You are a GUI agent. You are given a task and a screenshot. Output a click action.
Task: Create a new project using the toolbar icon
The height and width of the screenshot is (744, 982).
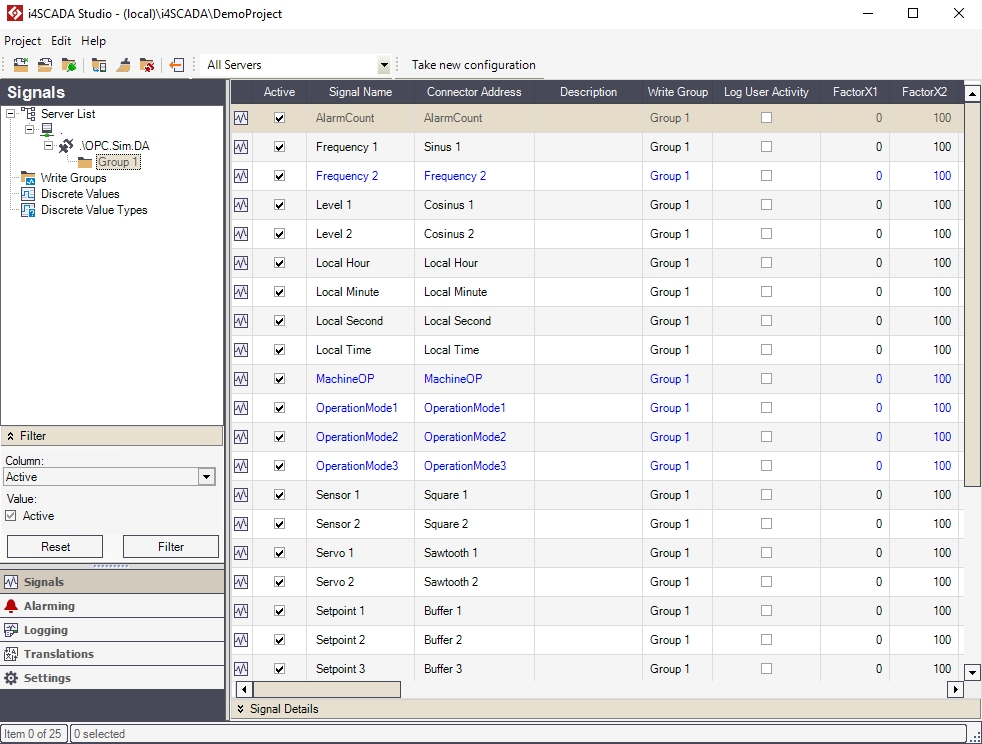click(21, 64)
